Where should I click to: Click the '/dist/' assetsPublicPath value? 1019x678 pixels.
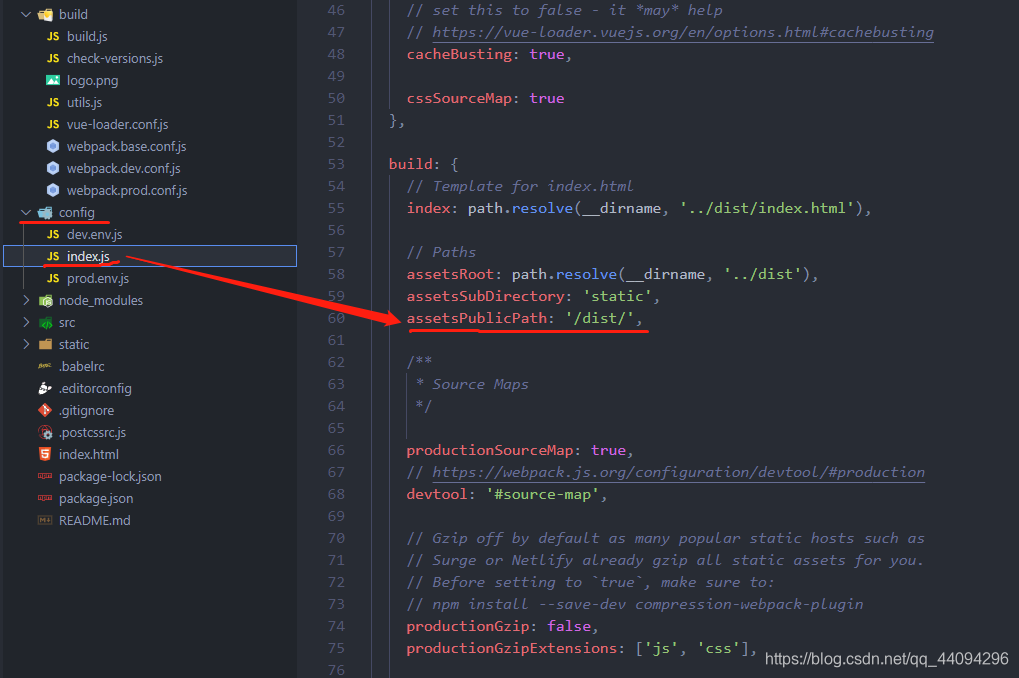599,318
